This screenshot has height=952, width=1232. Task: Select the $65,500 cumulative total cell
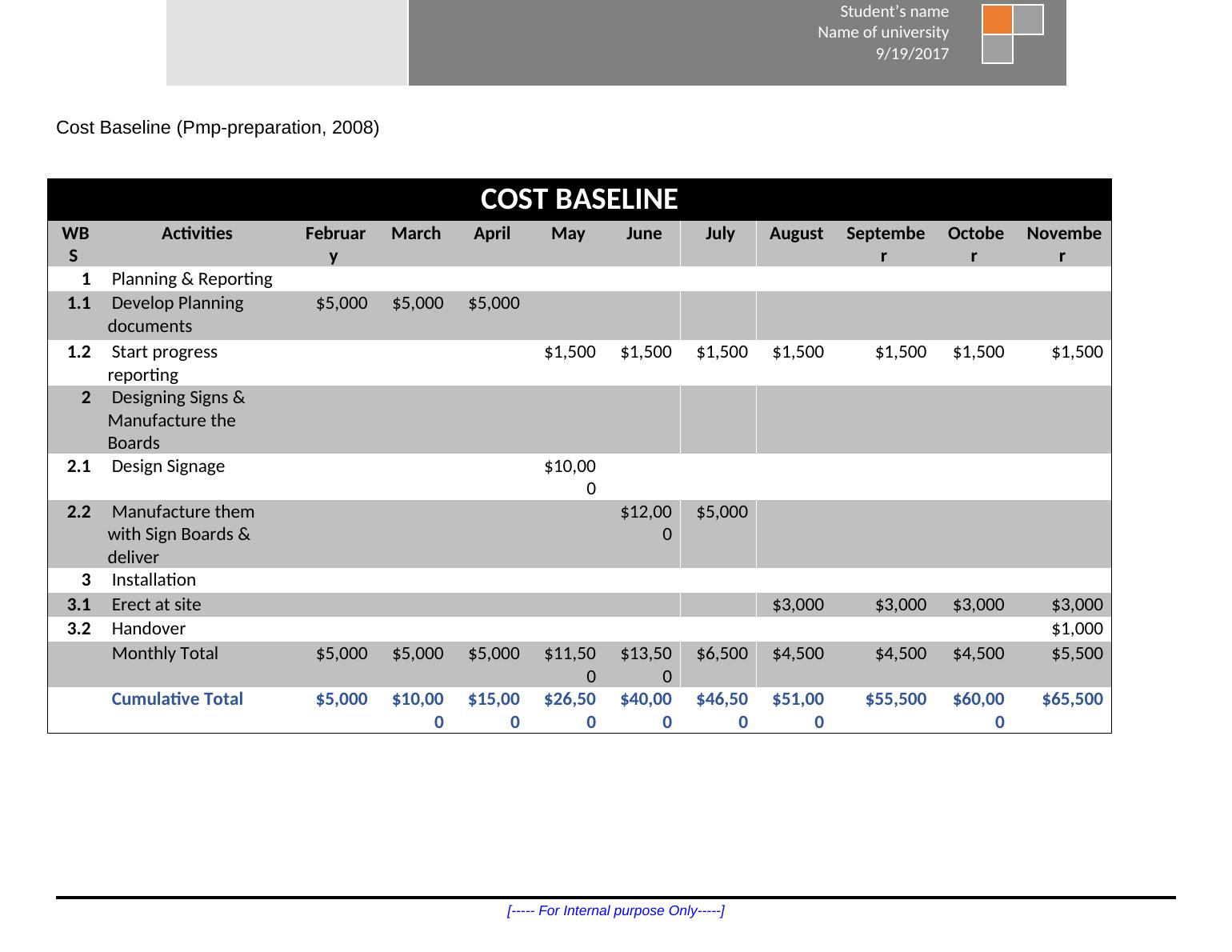[1072, 699]
